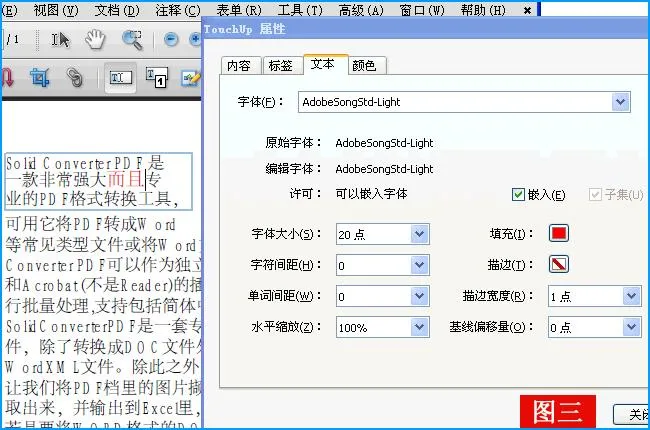Click the 单词间距 value field showing 0
This screenshot has width=650, height=430.
373,296
